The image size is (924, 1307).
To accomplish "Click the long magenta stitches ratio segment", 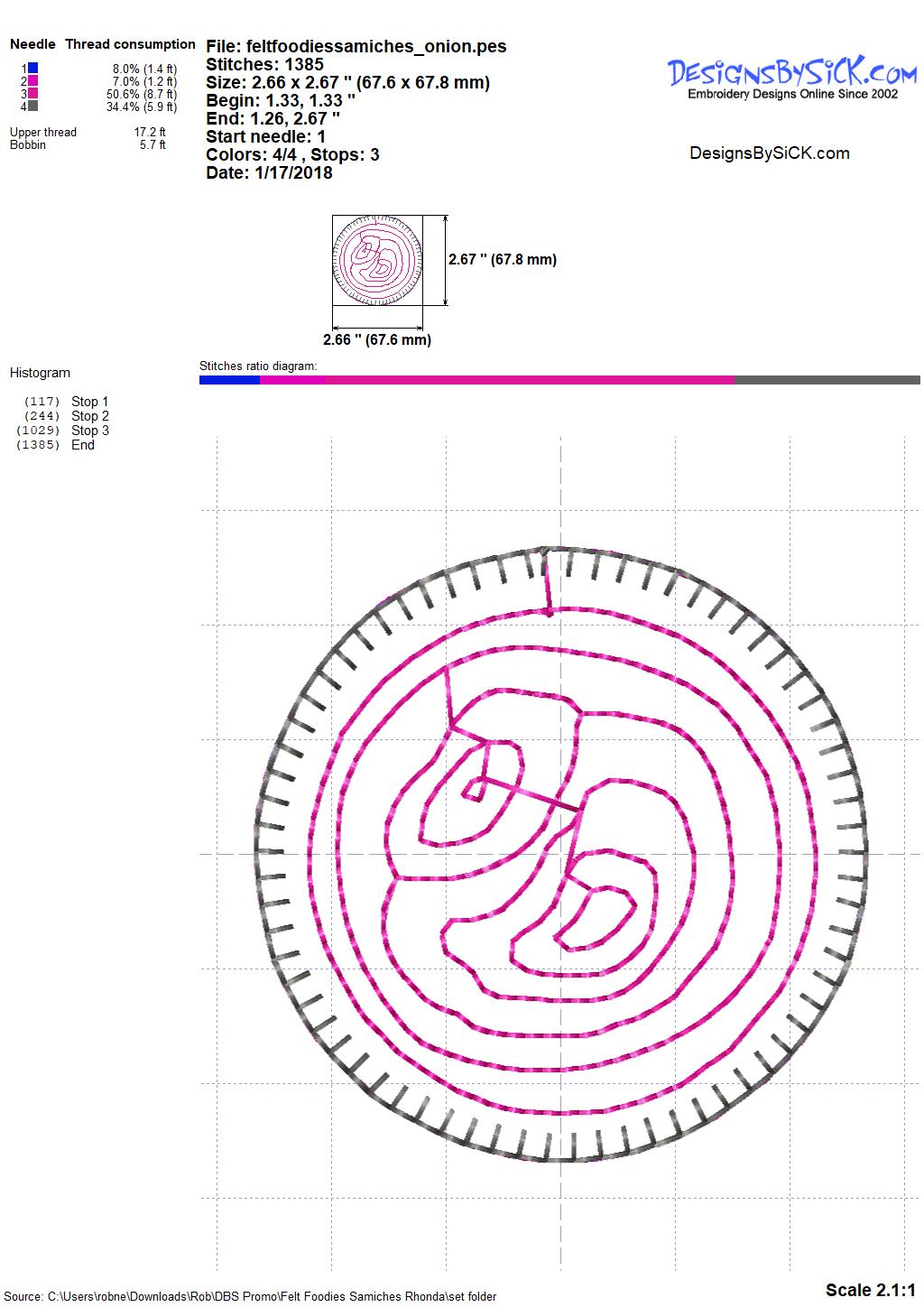I will 528,381.
